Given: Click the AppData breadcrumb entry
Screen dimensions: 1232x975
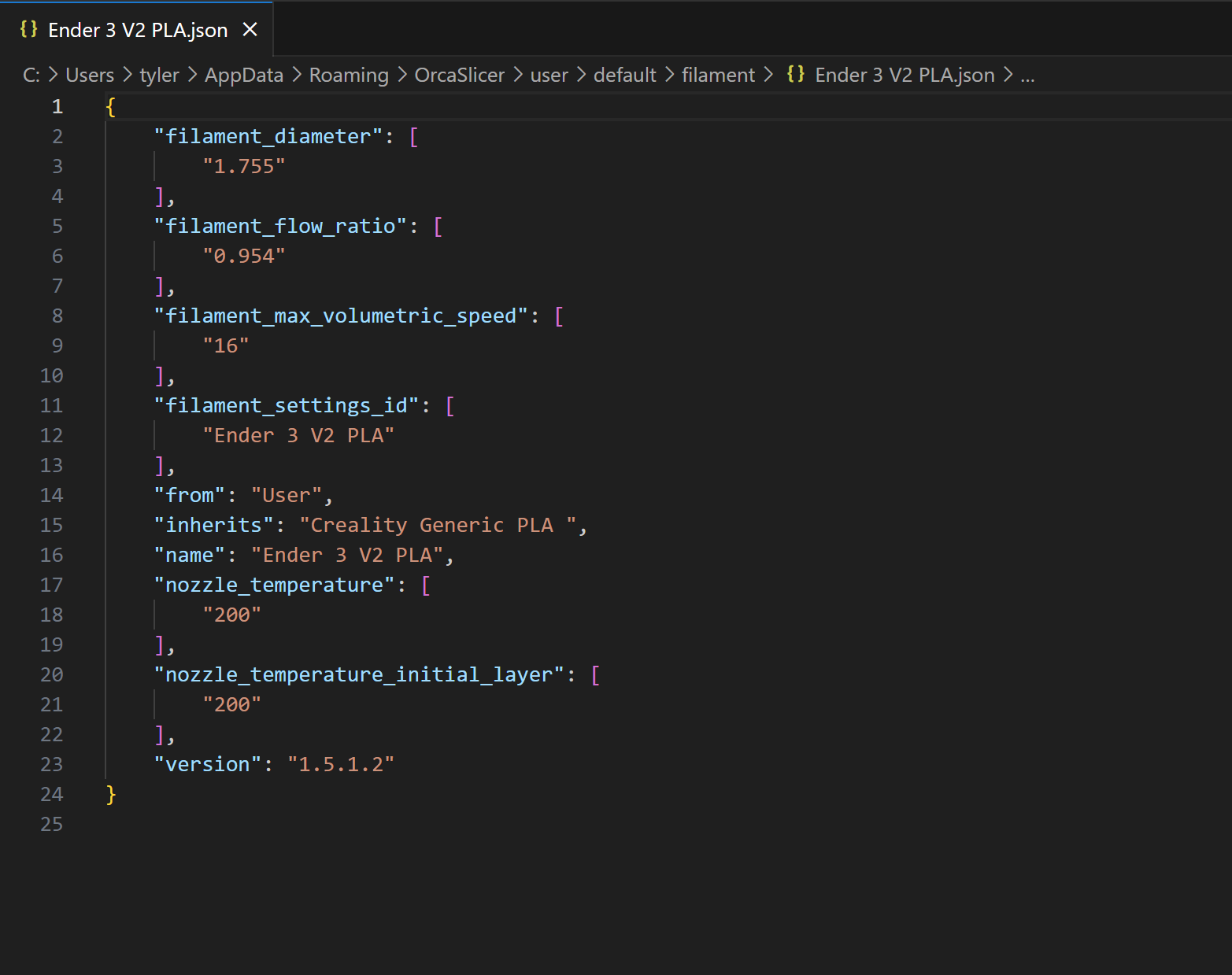Looking at the screenshot, I should (243, 74).
